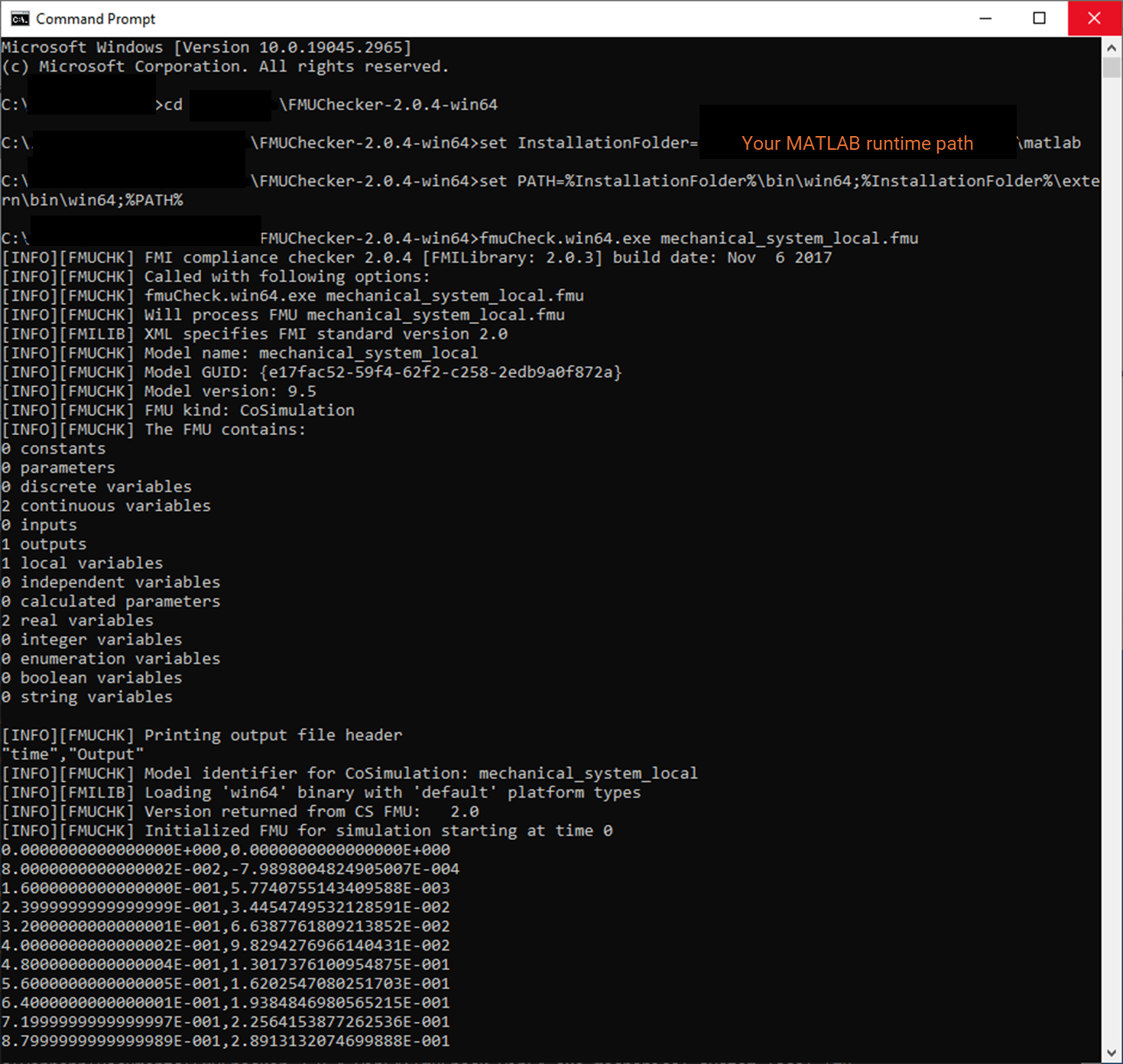Click the Model GUID line in output
This screenshot has height=1064, width=1123.
click(312, 372)
